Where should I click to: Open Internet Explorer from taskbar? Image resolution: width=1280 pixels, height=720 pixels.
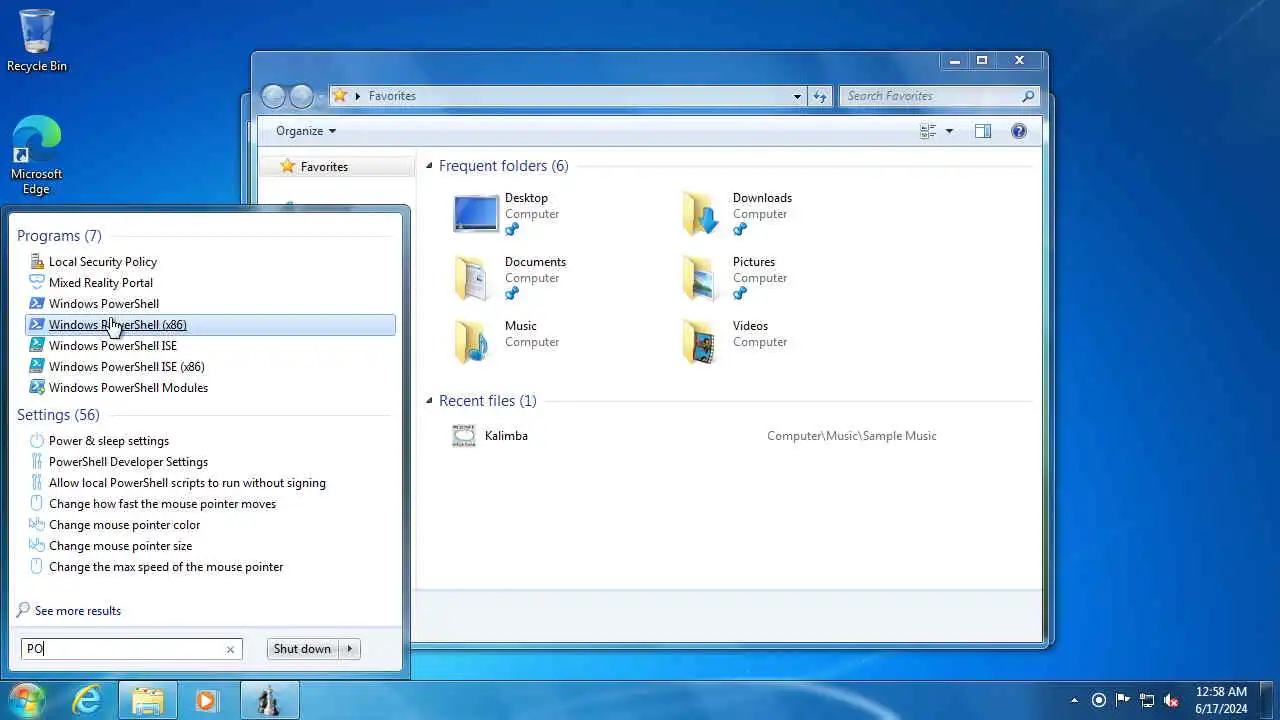pyautogui.click(x=88, y=700)
